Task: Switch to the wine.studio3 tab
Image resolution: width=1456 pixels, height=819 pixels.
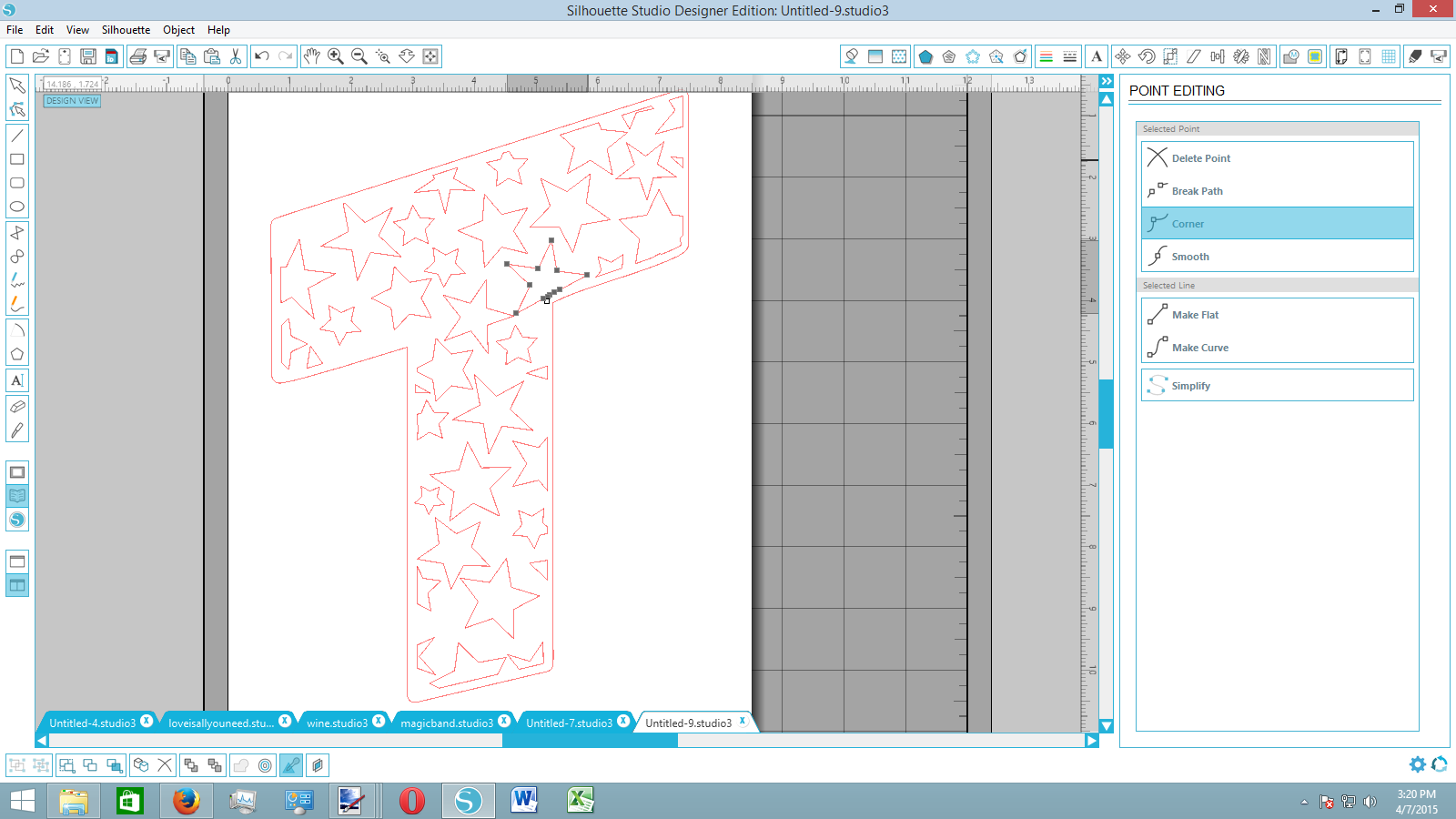Action: [337, 723]
